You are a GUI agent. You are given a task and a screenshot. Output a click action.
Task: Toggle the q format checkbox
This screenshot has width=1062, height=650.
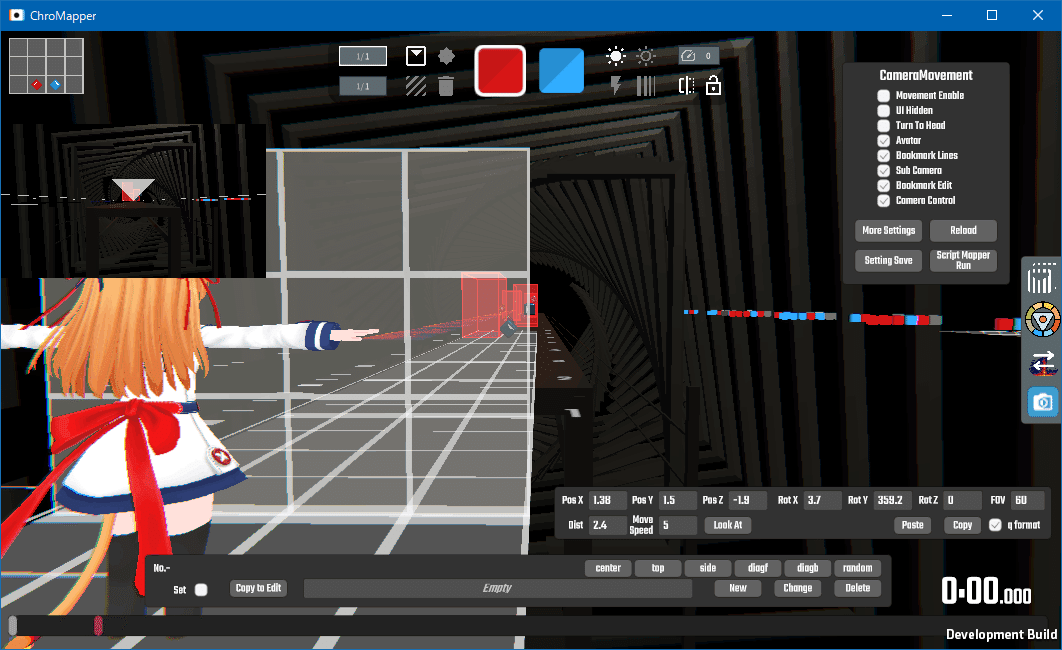coord(995,525)
